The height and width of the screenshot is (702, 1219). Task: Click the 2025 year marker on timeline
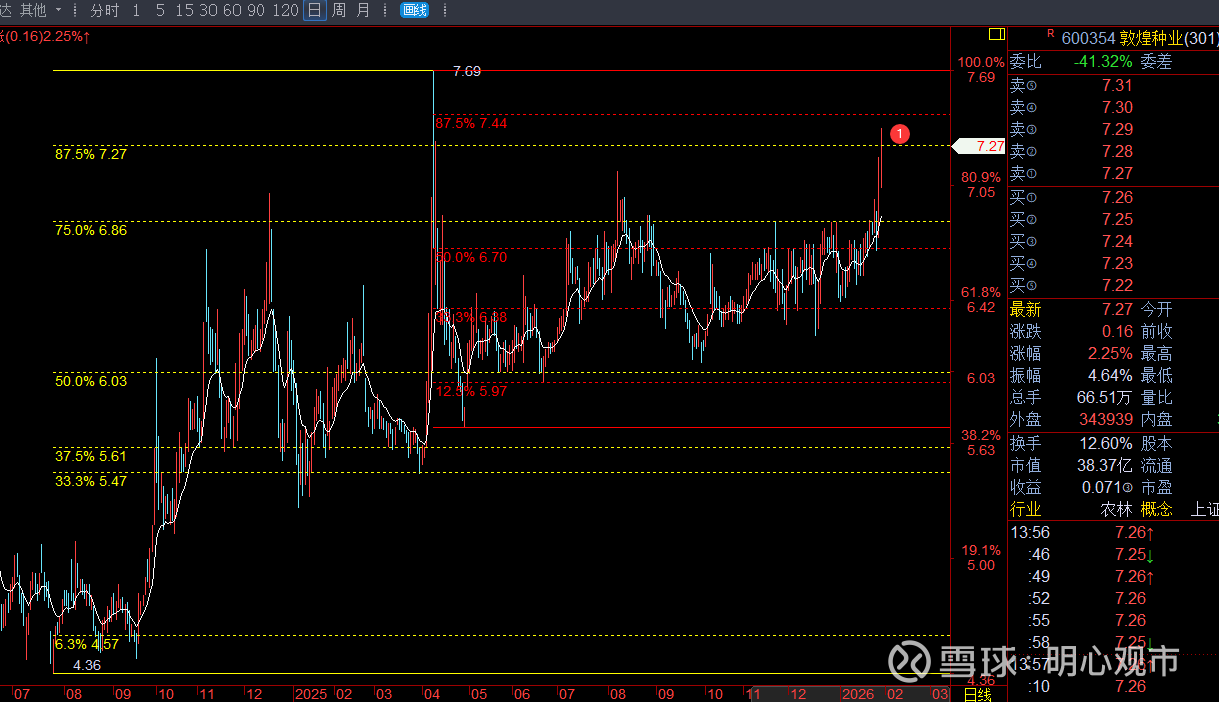point(311,694)
